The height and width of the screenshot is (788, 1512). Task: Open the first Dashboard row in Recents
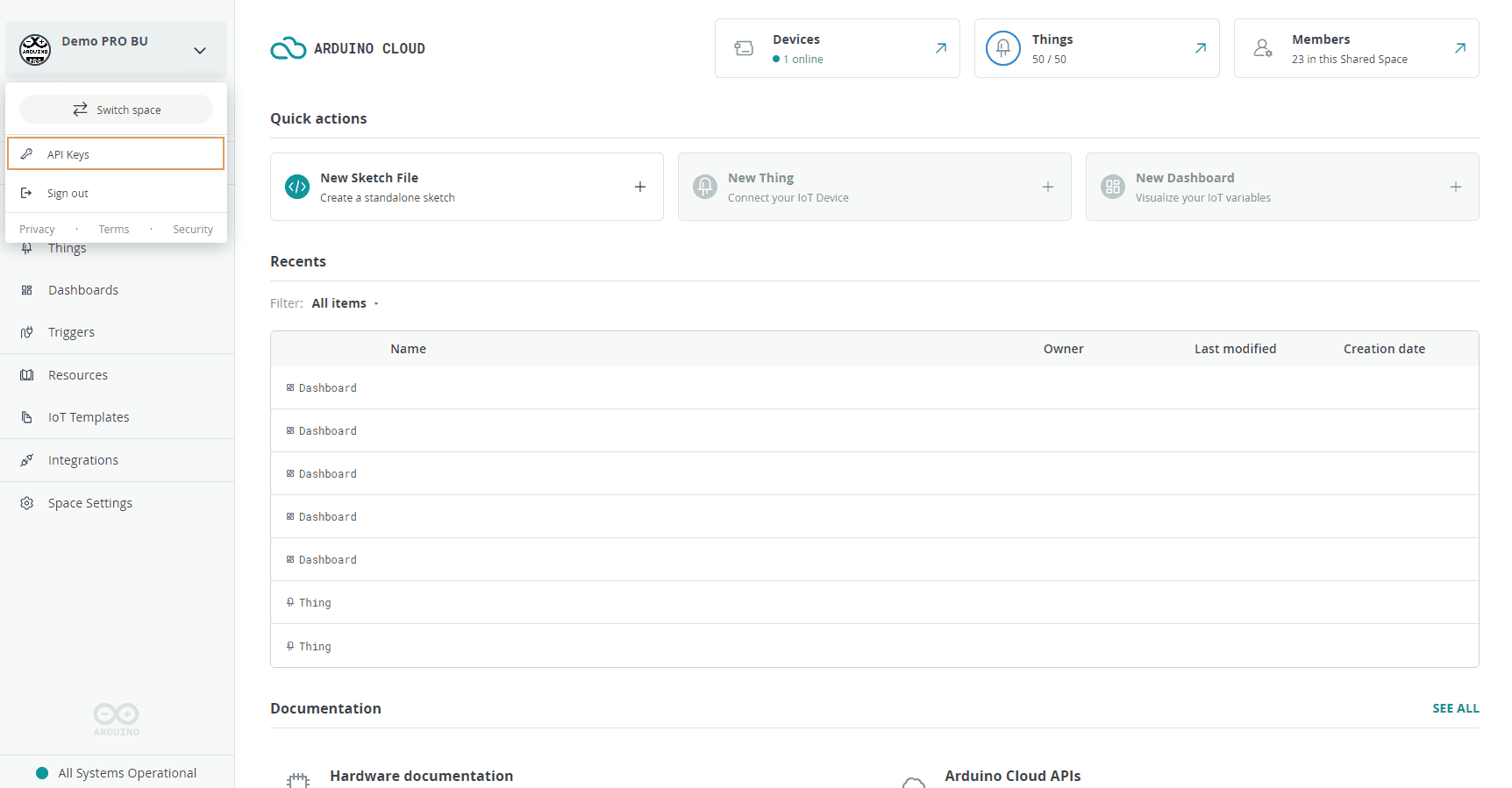327,388
